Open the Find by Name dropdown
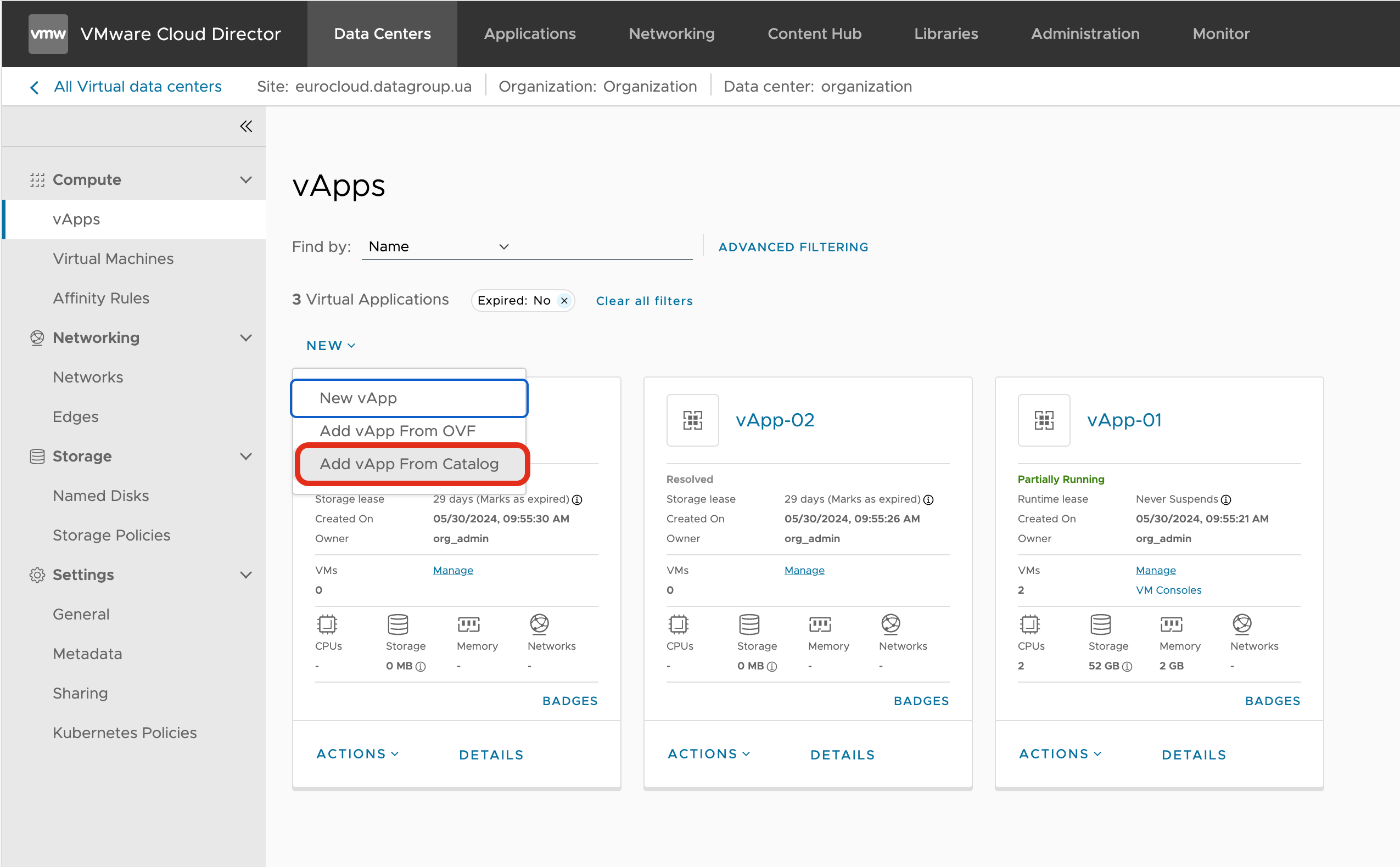Viewport: 1400px width, 867px height. click(439, 246)
